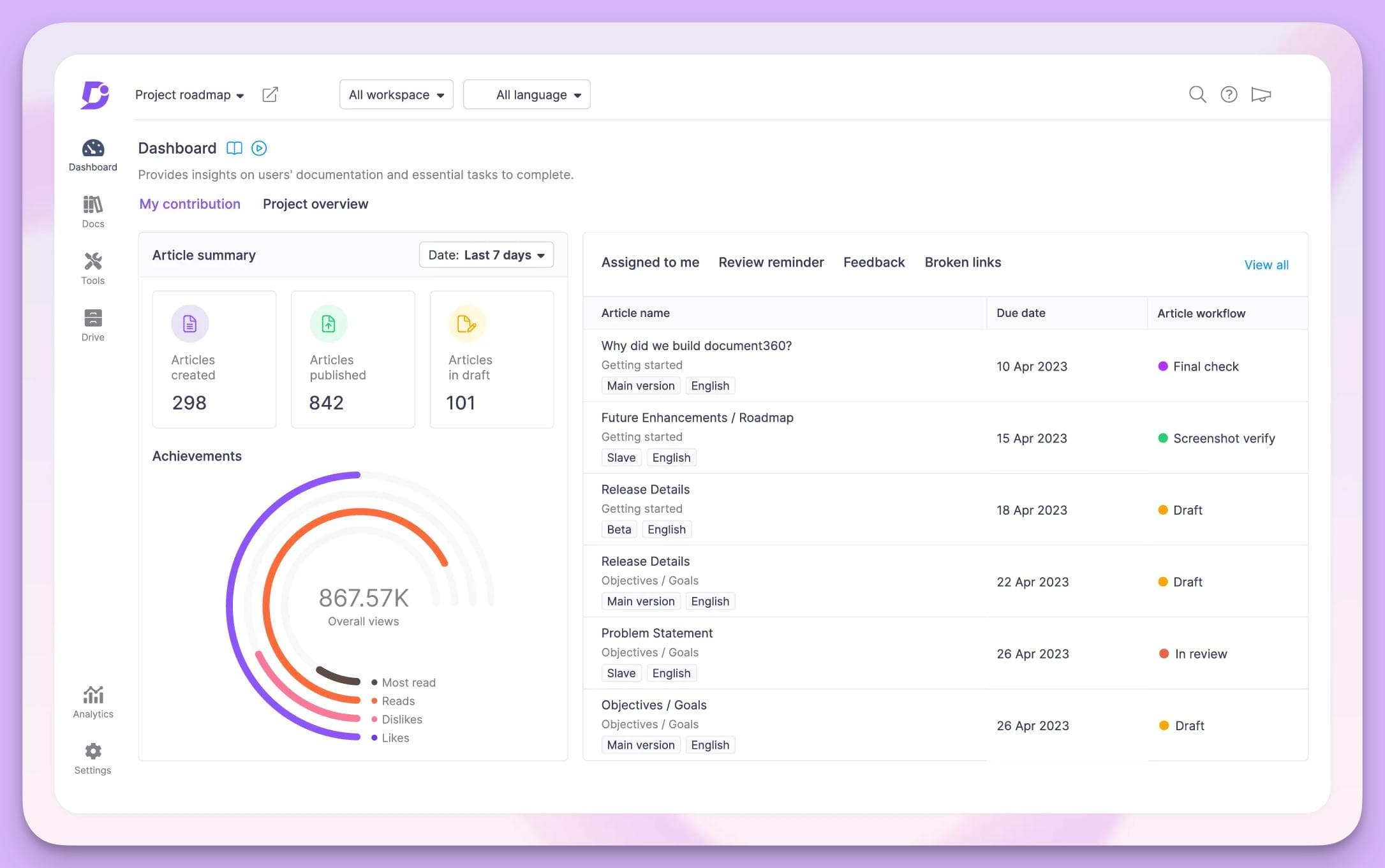Viewport: 1385px width, 868px height.
Task: Open the help icon next to search
Action: pos(1229,94)
